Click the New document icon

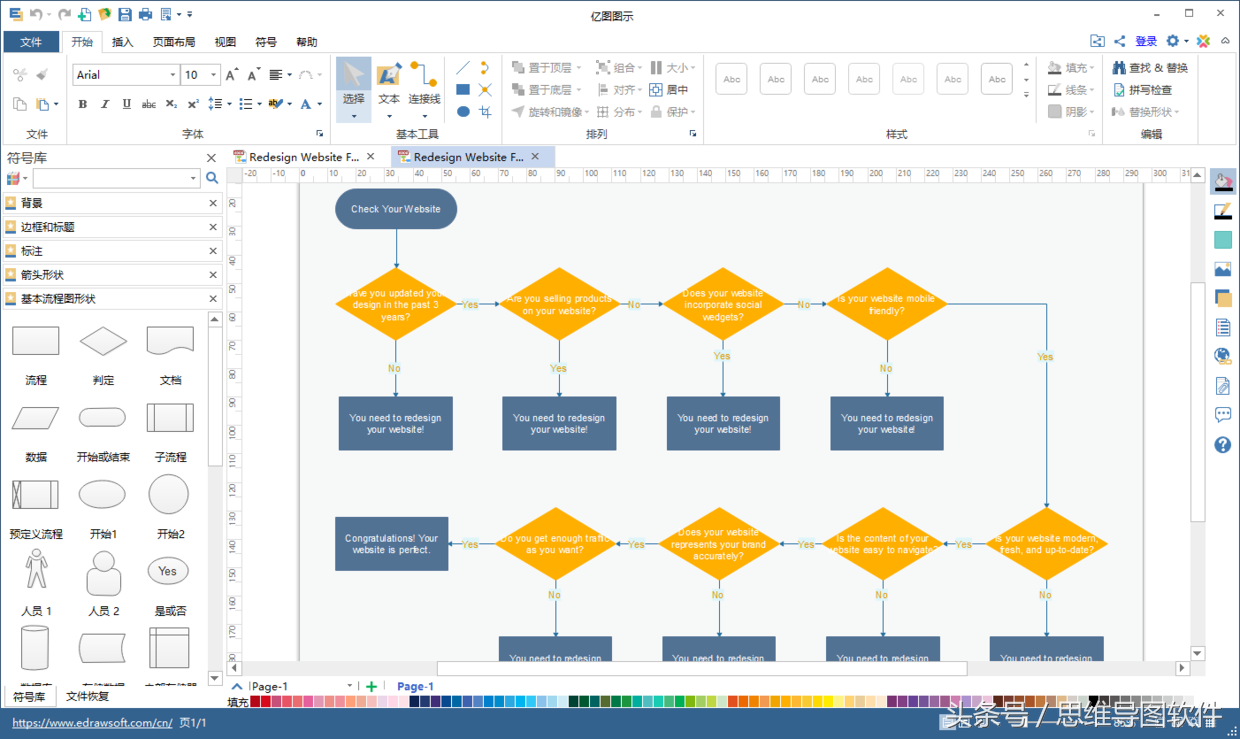pos(85,14)
